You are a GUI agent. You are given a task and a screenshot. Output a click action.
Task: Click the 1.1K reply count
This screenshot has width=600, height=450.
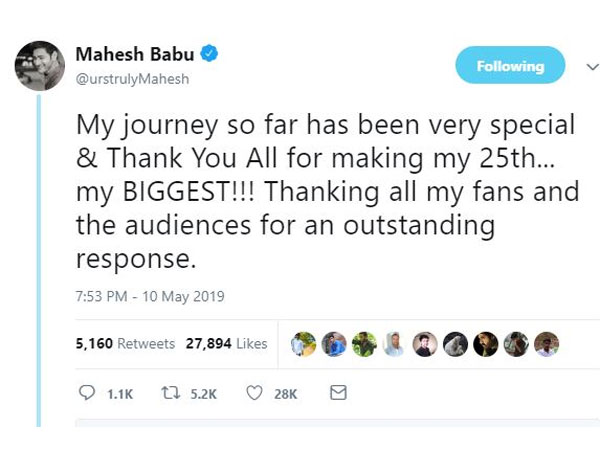click(x=118, y=395)
